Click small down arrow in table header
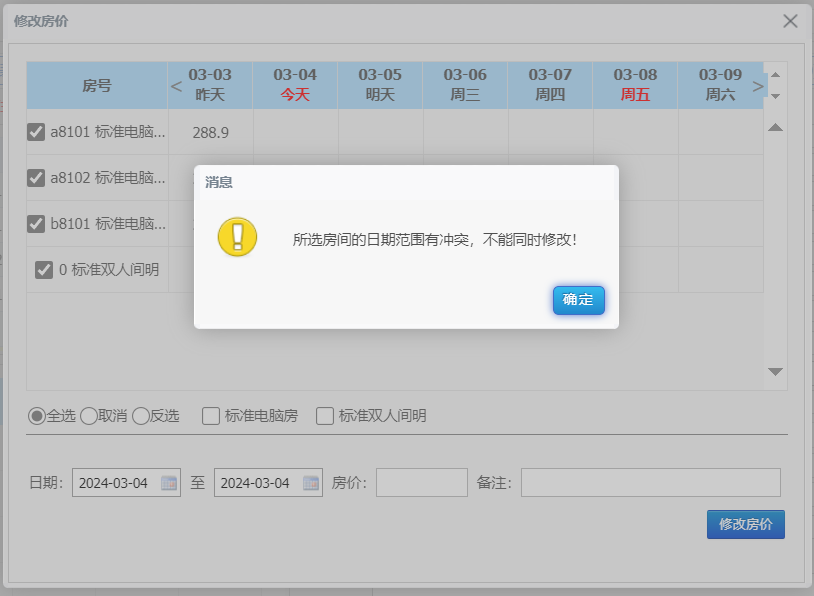This screenshot has height=596, width=814. click(x=776, y=96)
